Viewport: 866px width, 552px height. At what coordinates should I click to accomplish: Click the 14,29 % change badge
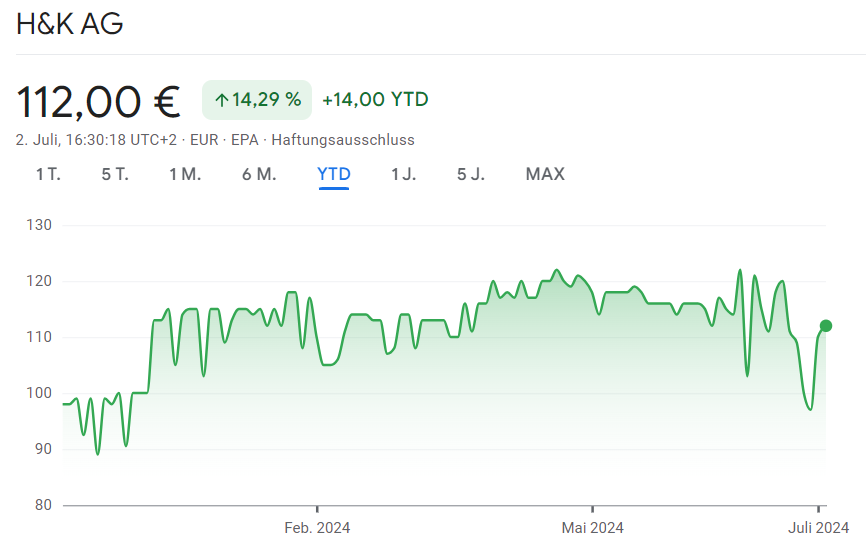(257, 100)
